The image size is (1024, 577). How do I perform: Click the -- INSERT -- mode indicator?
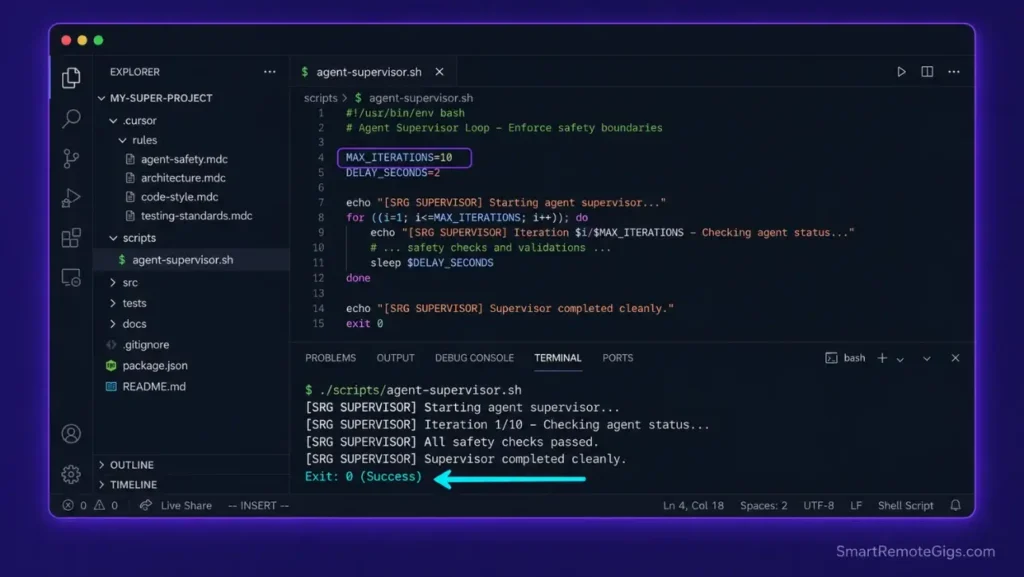[x=258, y=505]
